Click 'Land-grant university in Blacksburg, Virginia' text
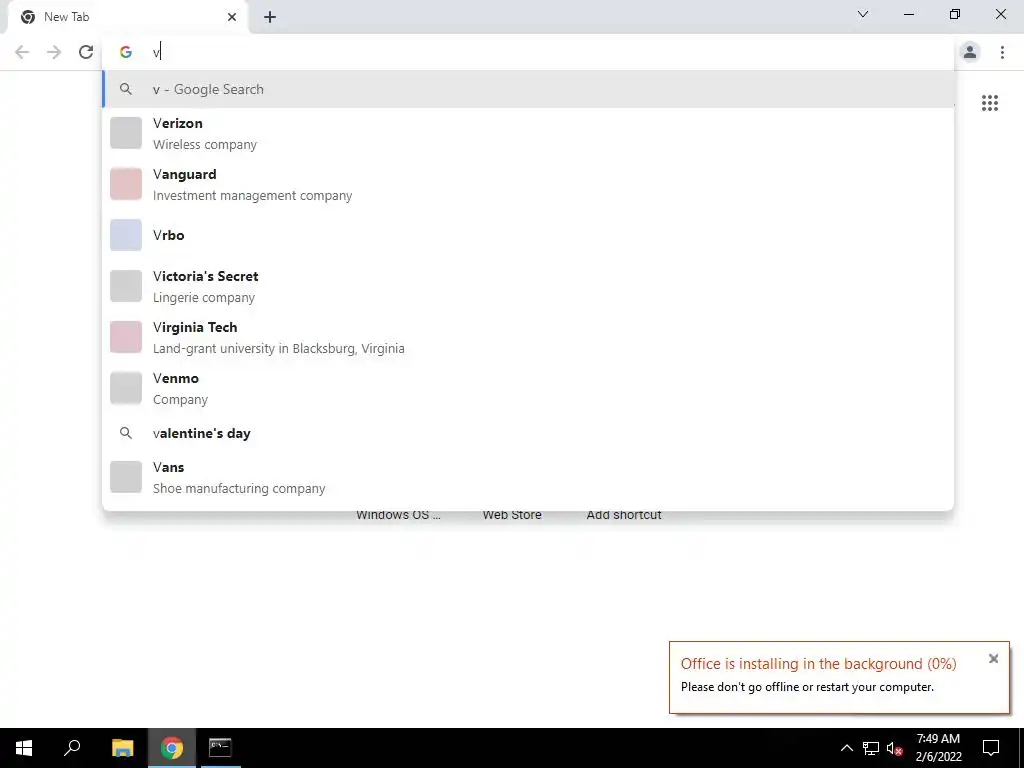 coord(279,349)
